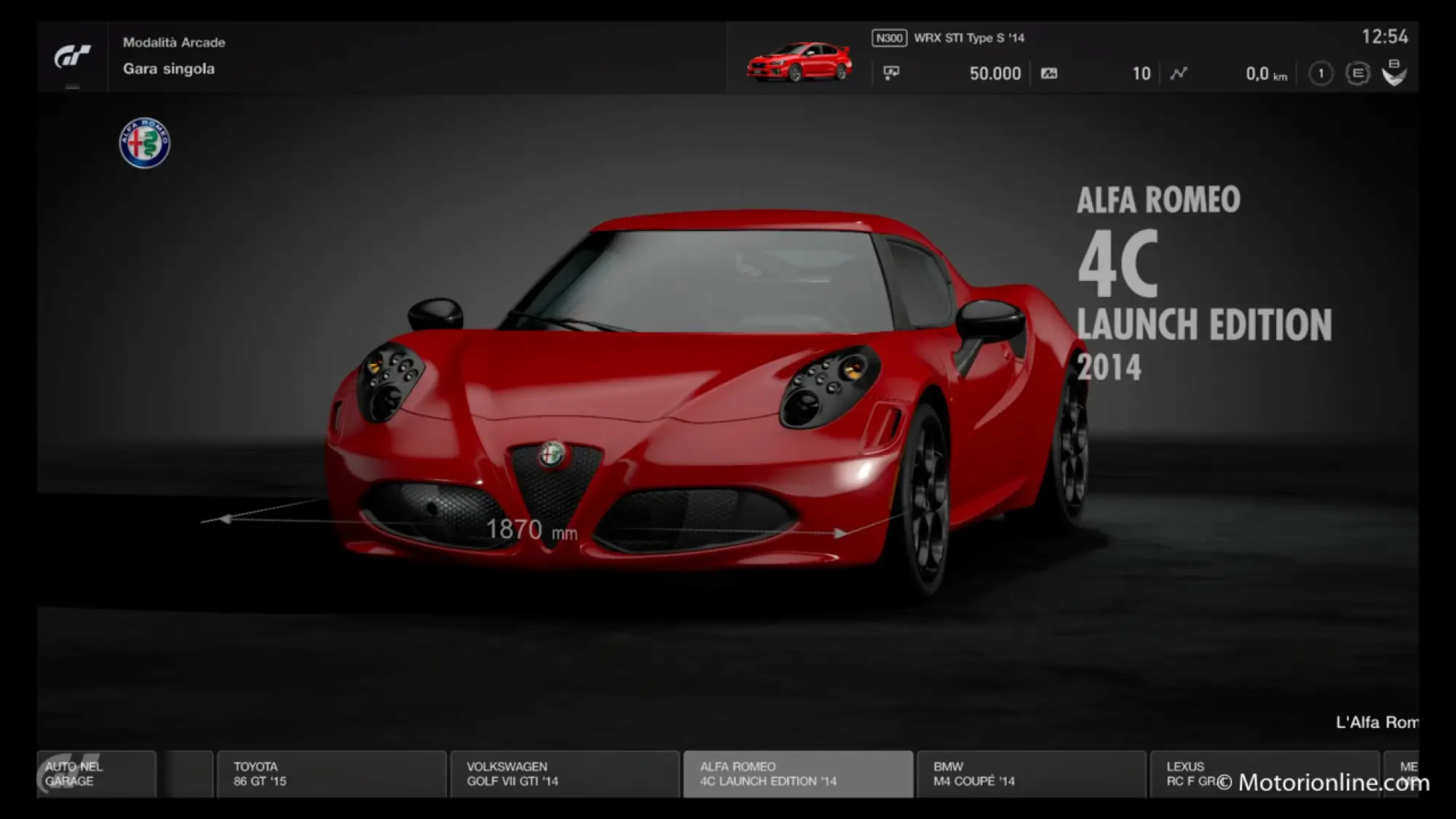Click the 50.000 credits value
This screenshot has height=819, width=1456.
pos(995,74)
